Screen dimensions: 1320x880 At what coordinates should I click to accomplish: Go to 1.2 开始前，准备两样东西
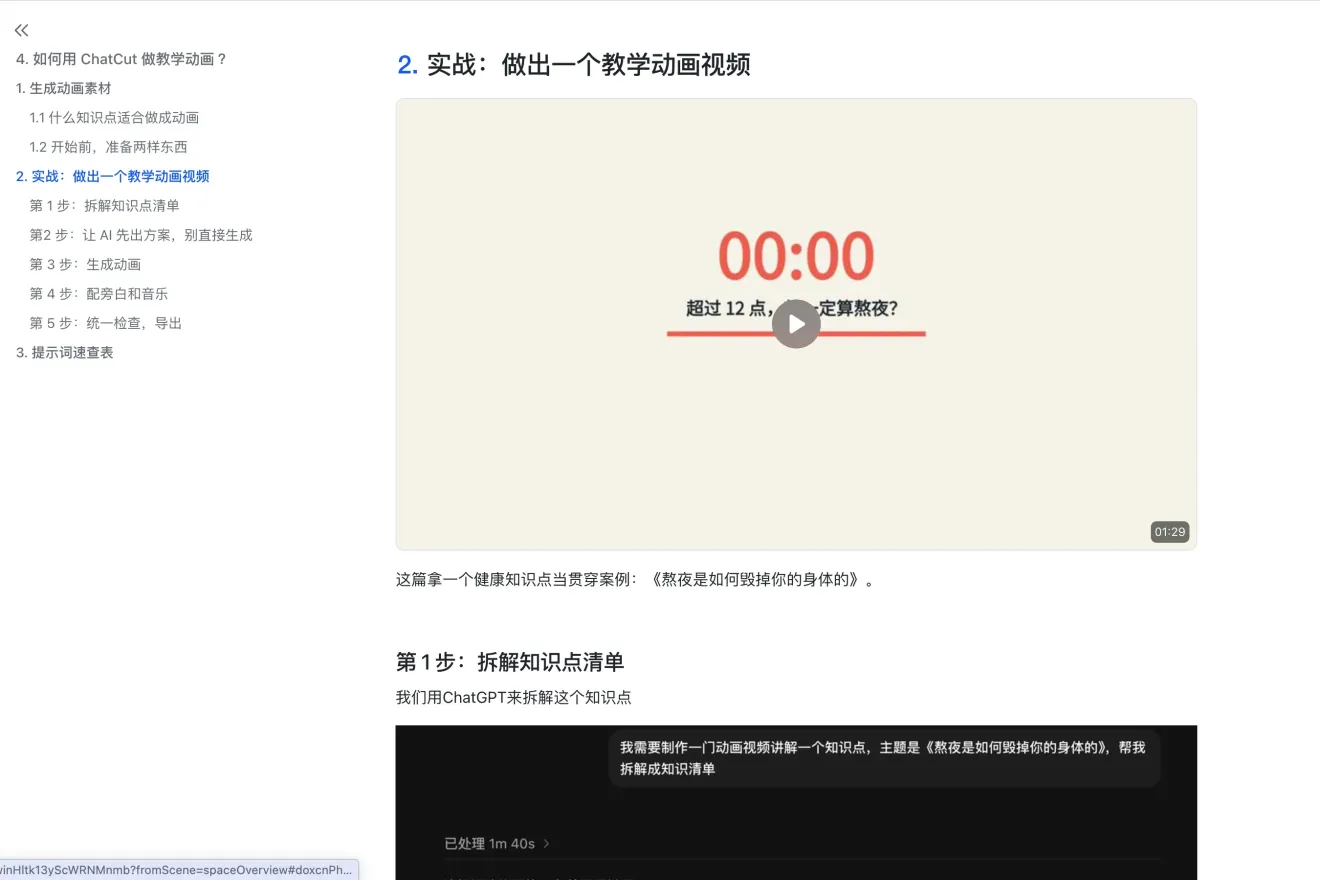click(108, 147)
